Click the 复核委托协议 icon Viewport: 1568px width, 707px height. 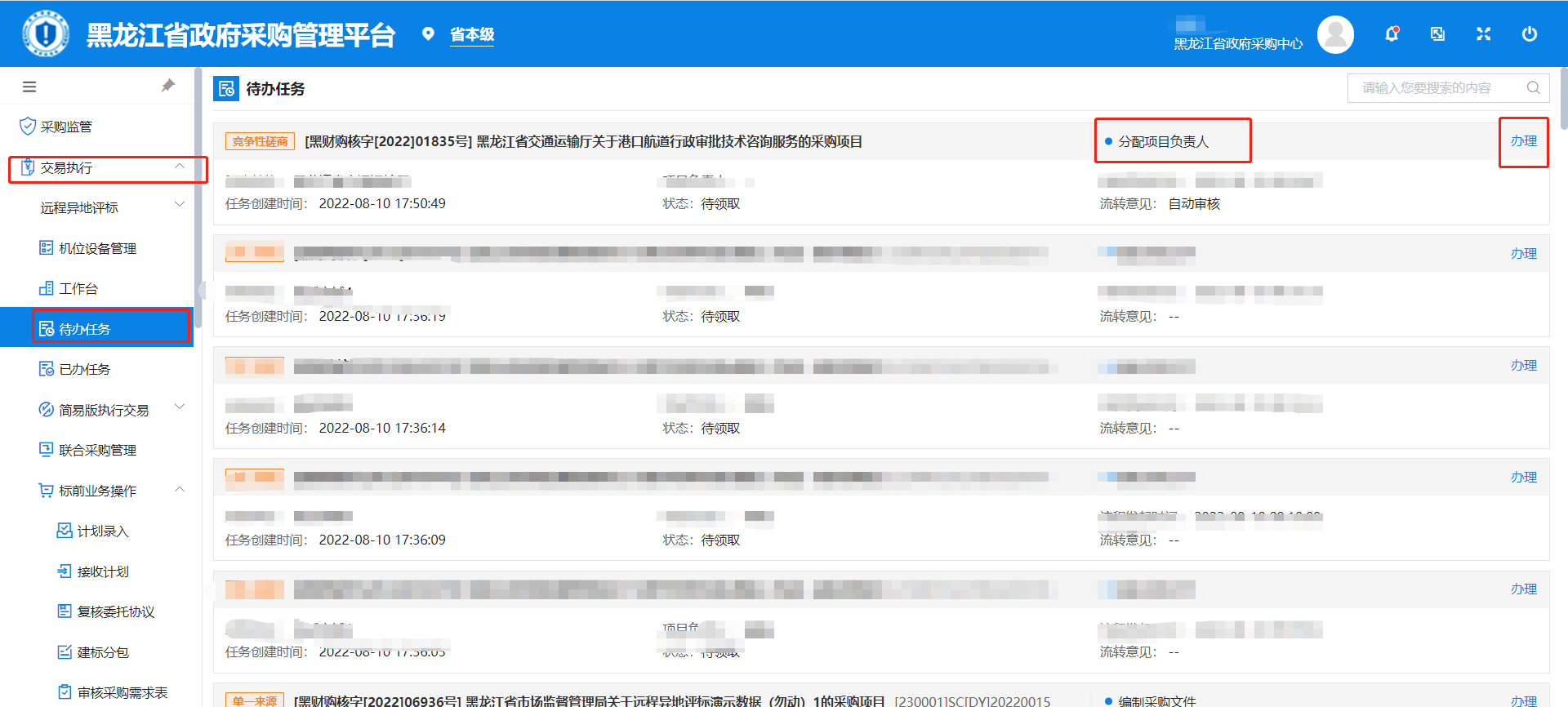click(x=65, y=611)
